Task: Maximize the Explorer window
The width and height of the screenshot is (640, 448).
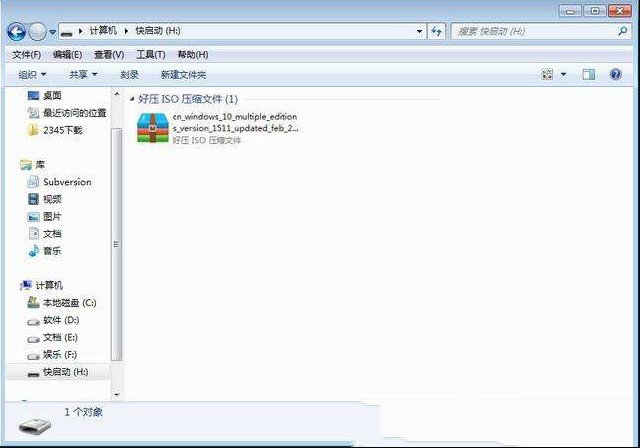Action: 595,11
